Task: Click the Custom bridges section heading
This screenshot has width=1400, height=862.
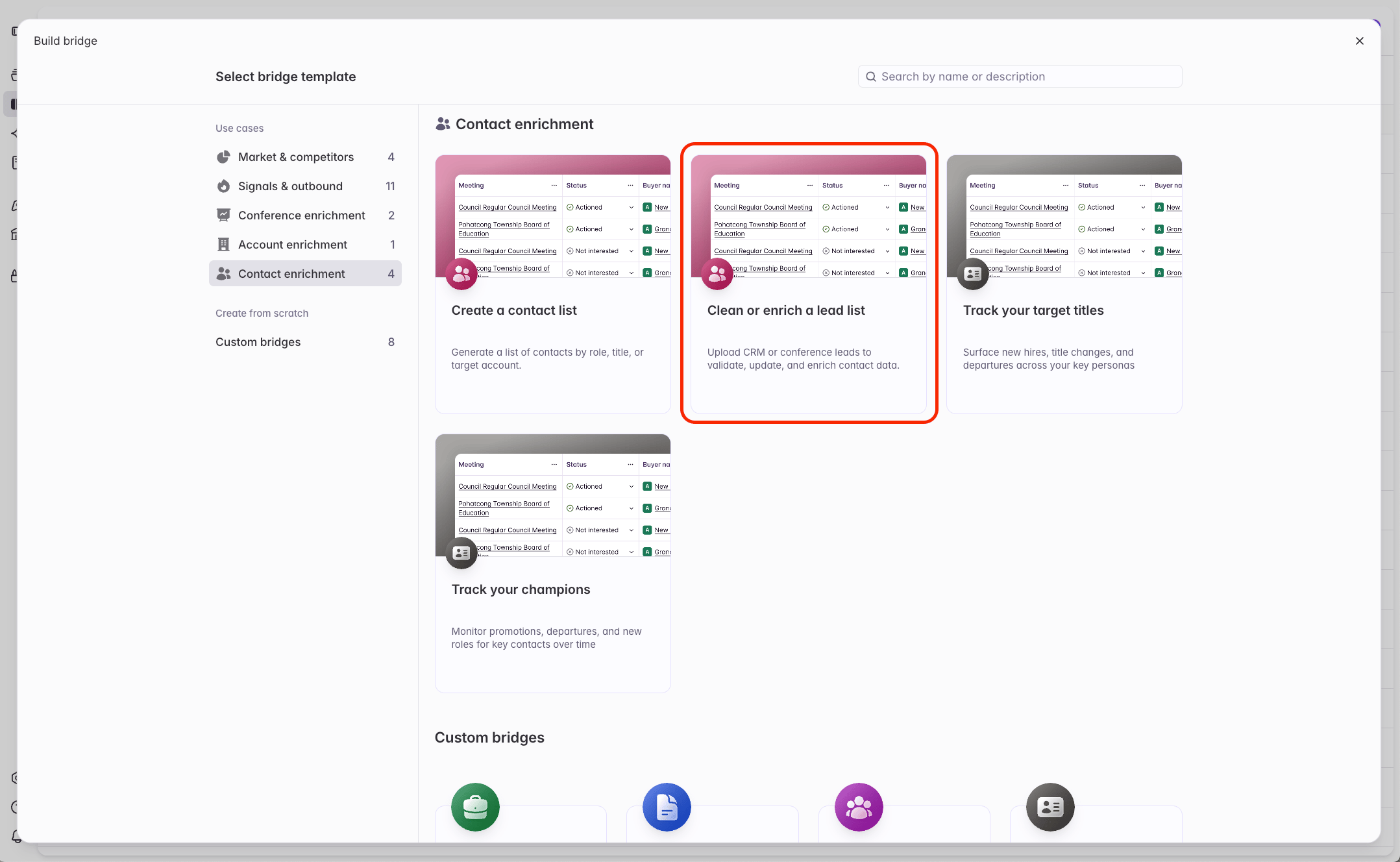Action: coord(489,737)
